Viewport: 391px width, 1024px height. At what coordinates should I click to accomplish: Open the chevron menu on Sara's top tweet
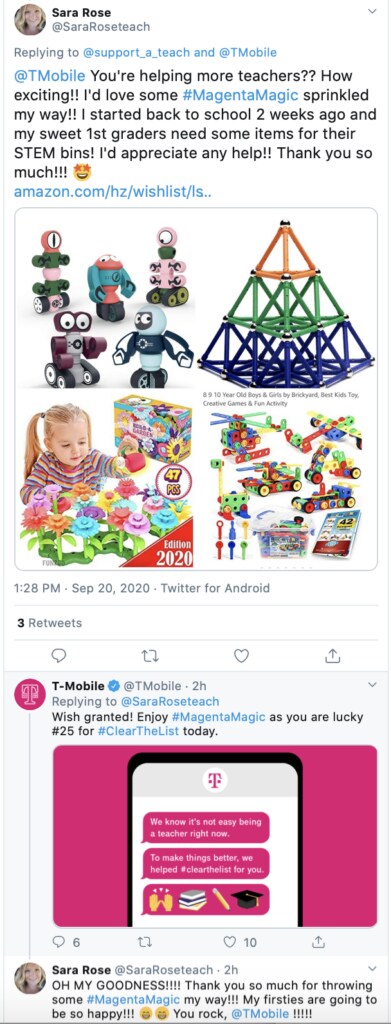(x=372, y=11)
